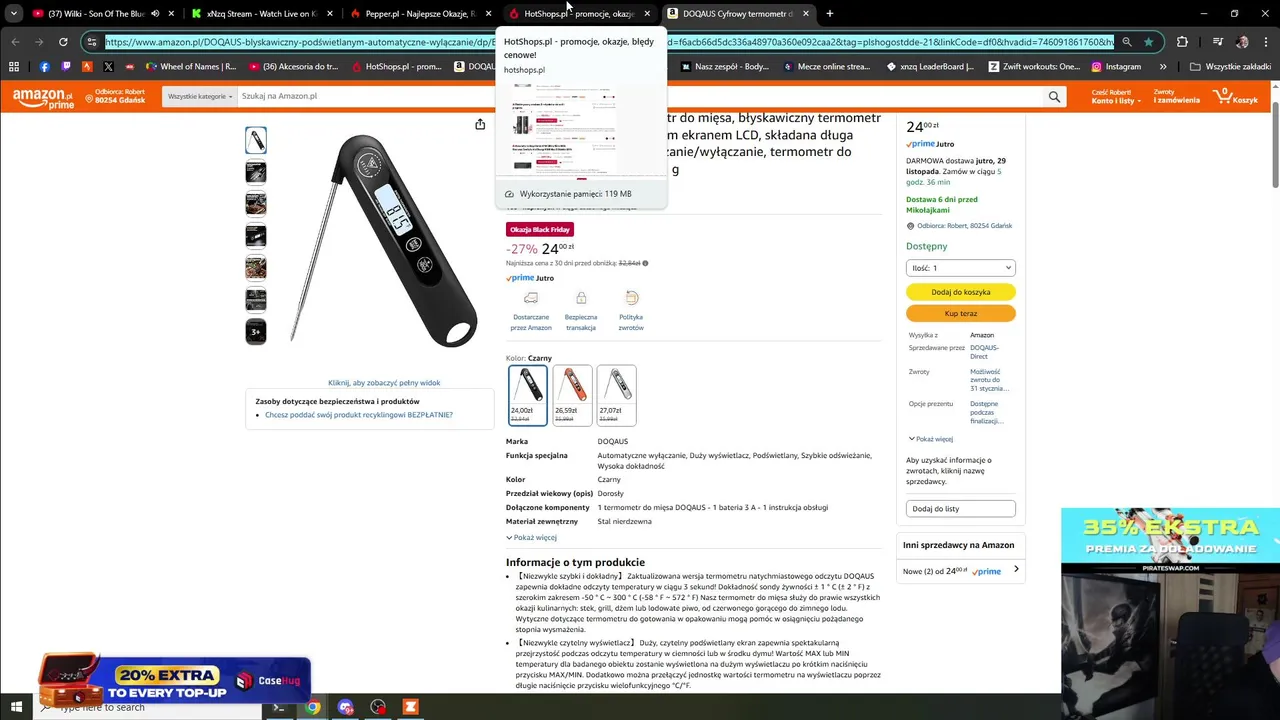Open Chrome extensions puzzle icon
The height and width of the screenshot is (720, 1280).
tap(1182, 42)
